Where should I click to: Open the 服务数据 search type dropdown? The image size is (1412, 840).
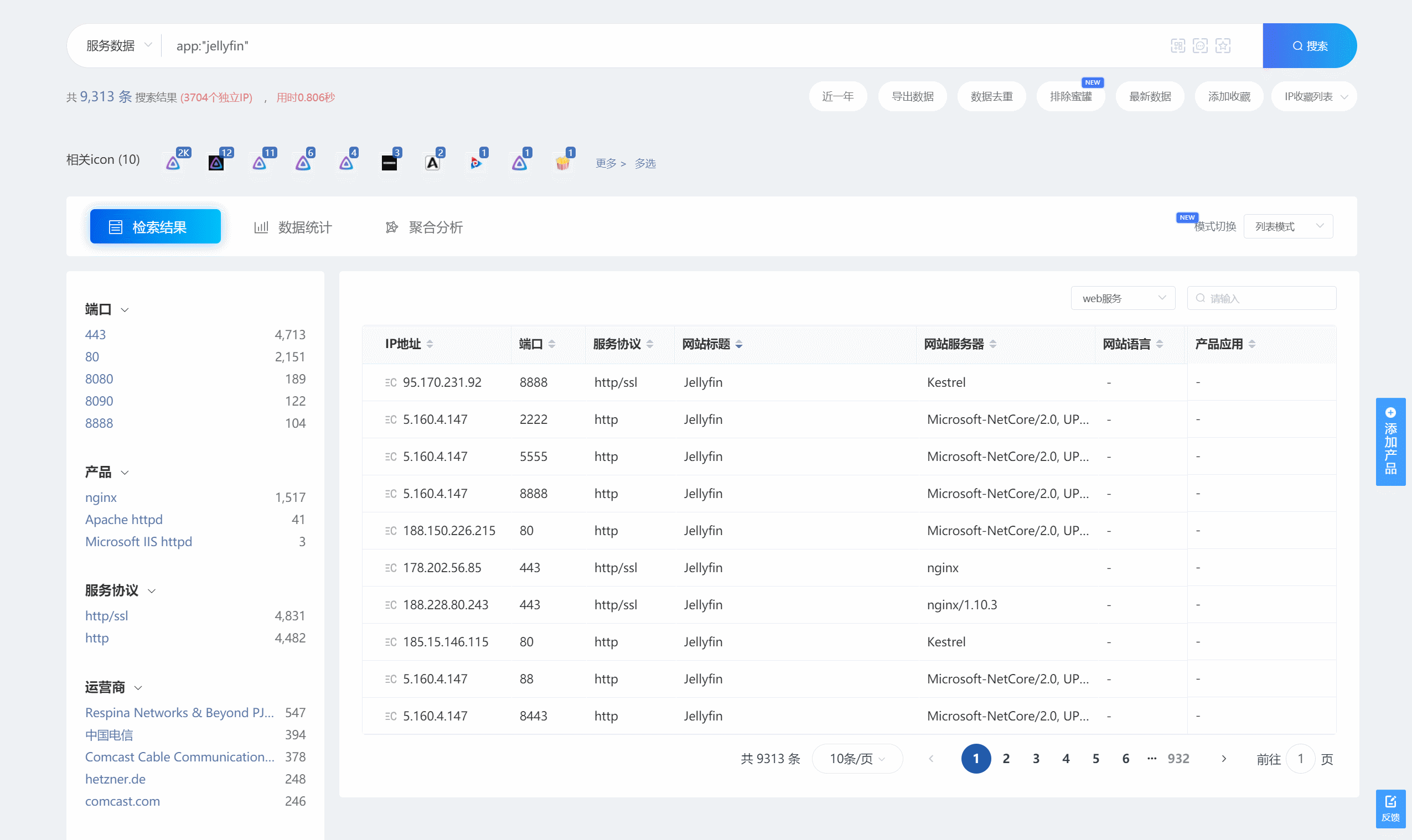[x=119, y=46]
